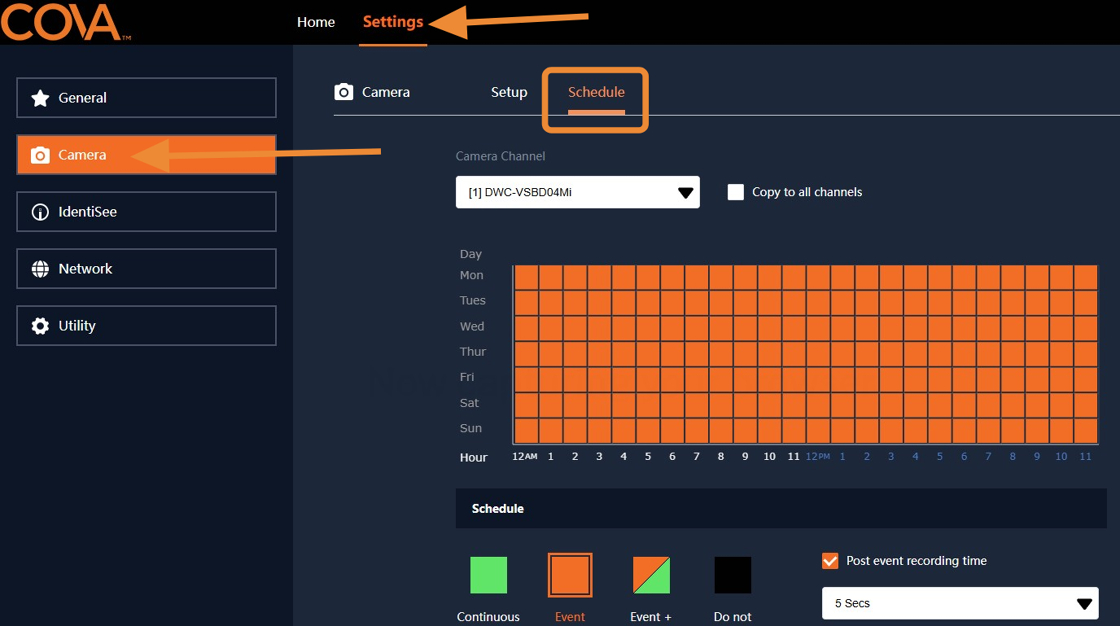Switch to the Setup tab
Image resolution: width=1120 pixels, height=626 pixels.
pyautogui.click(x=509, y=92)
